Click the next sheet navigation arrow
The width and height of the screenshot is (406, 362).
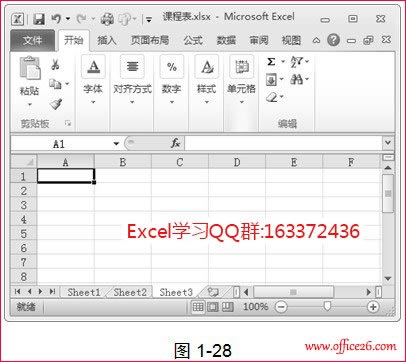coord(40,292)
